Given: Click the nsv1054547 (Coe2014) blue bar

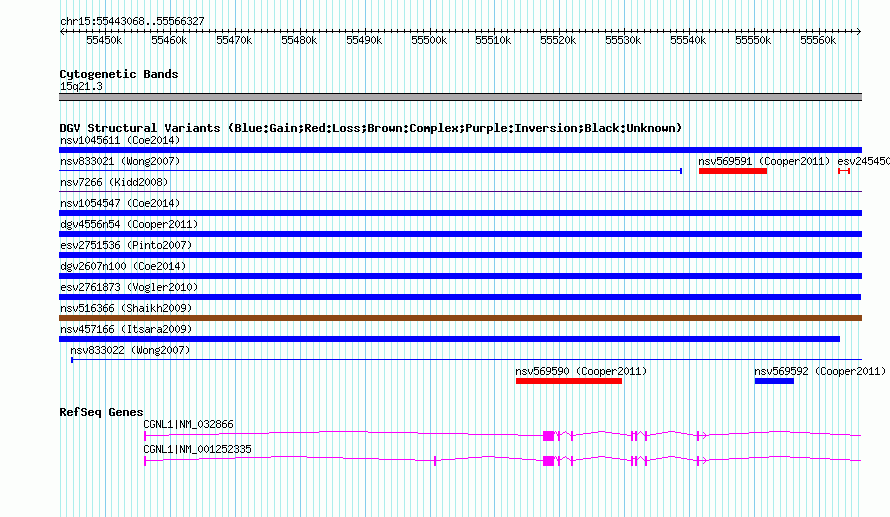Looking at the screenshot, I should [460, 213].
